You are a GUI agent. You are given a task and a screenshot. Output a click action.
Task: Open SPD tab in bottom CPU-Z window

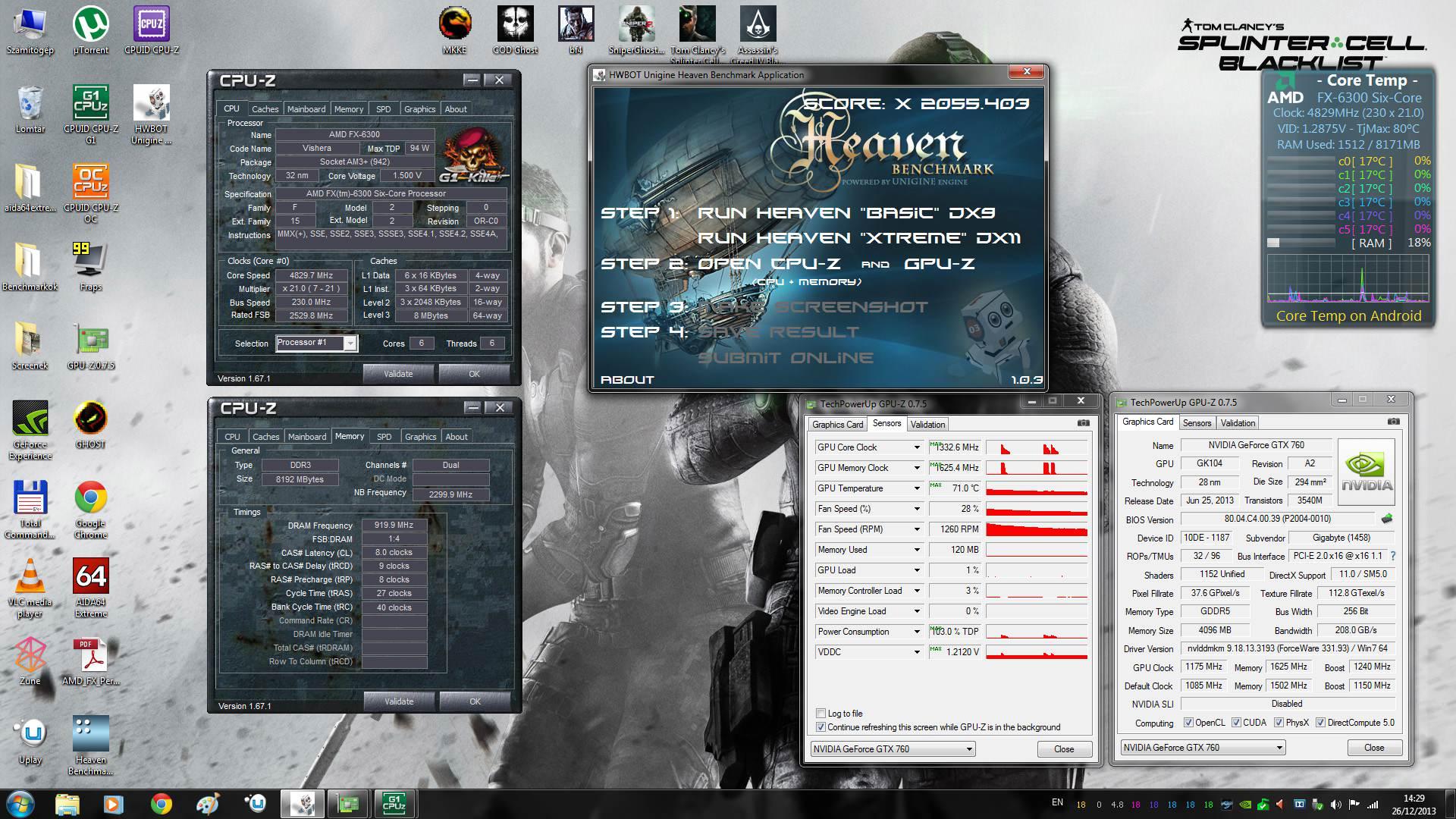384,437
